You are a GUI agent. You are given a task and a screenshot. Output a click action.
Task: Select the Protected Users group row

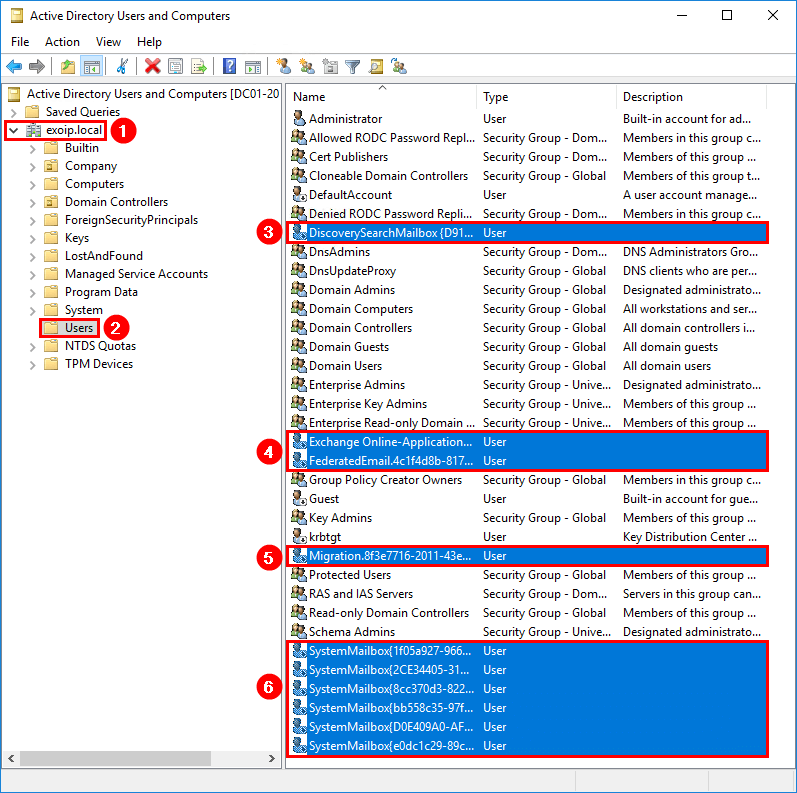(x=527, y=575)
